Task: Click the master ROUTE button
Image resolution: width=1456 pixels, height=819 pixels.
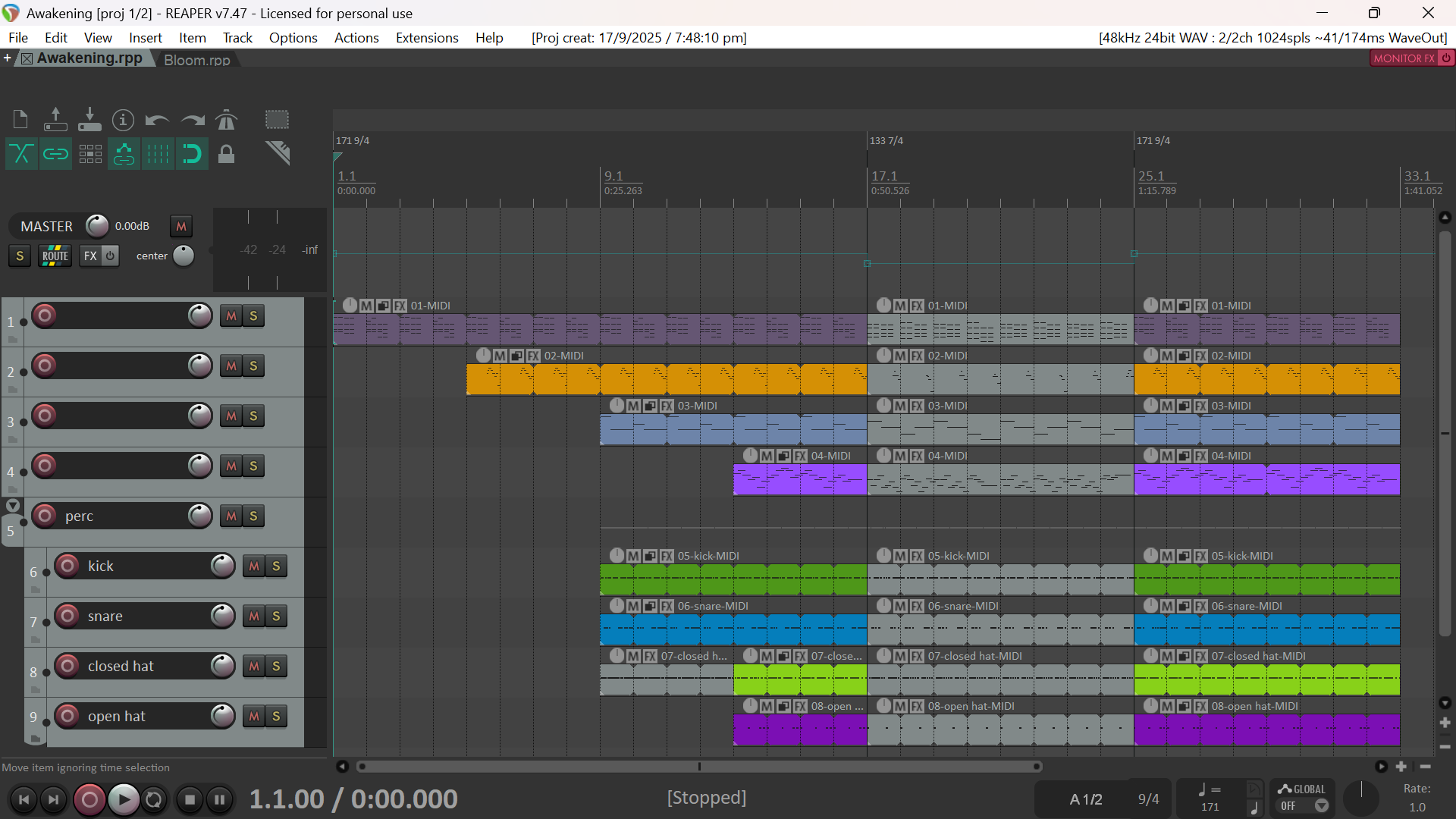Action: [x=55, y=256]
